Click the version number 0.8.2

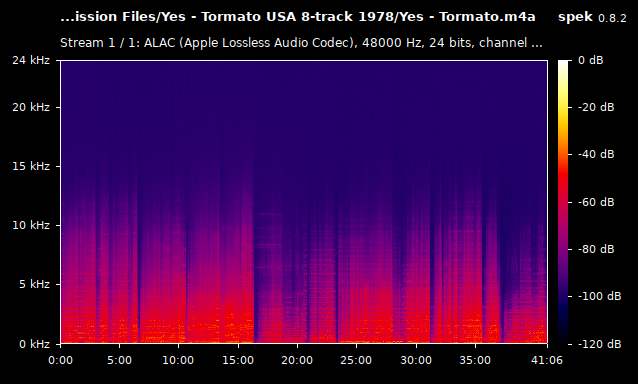612,18
